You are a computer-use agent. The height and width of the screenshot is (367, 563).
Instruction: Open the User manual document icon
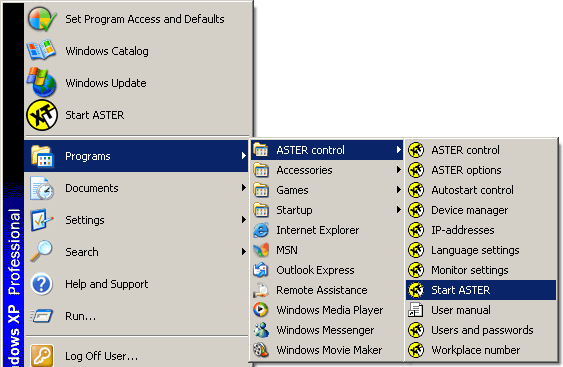point(416,310)
